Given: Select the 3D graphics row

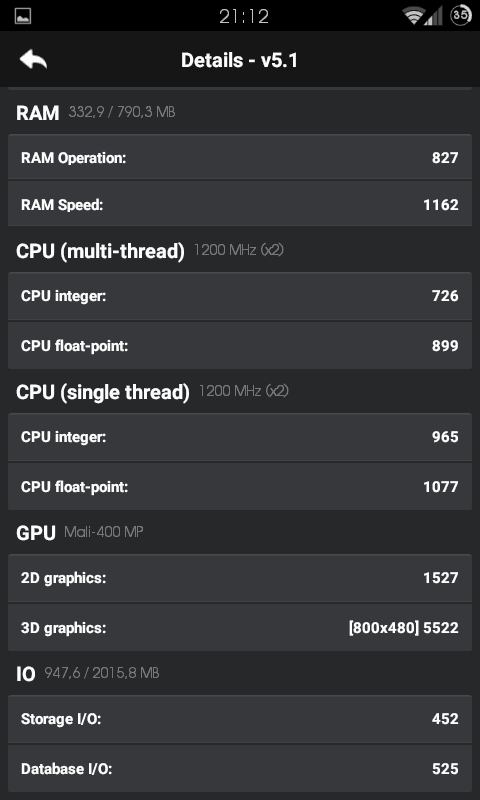Looking at the screenshot, I should [x=240, y=628].
